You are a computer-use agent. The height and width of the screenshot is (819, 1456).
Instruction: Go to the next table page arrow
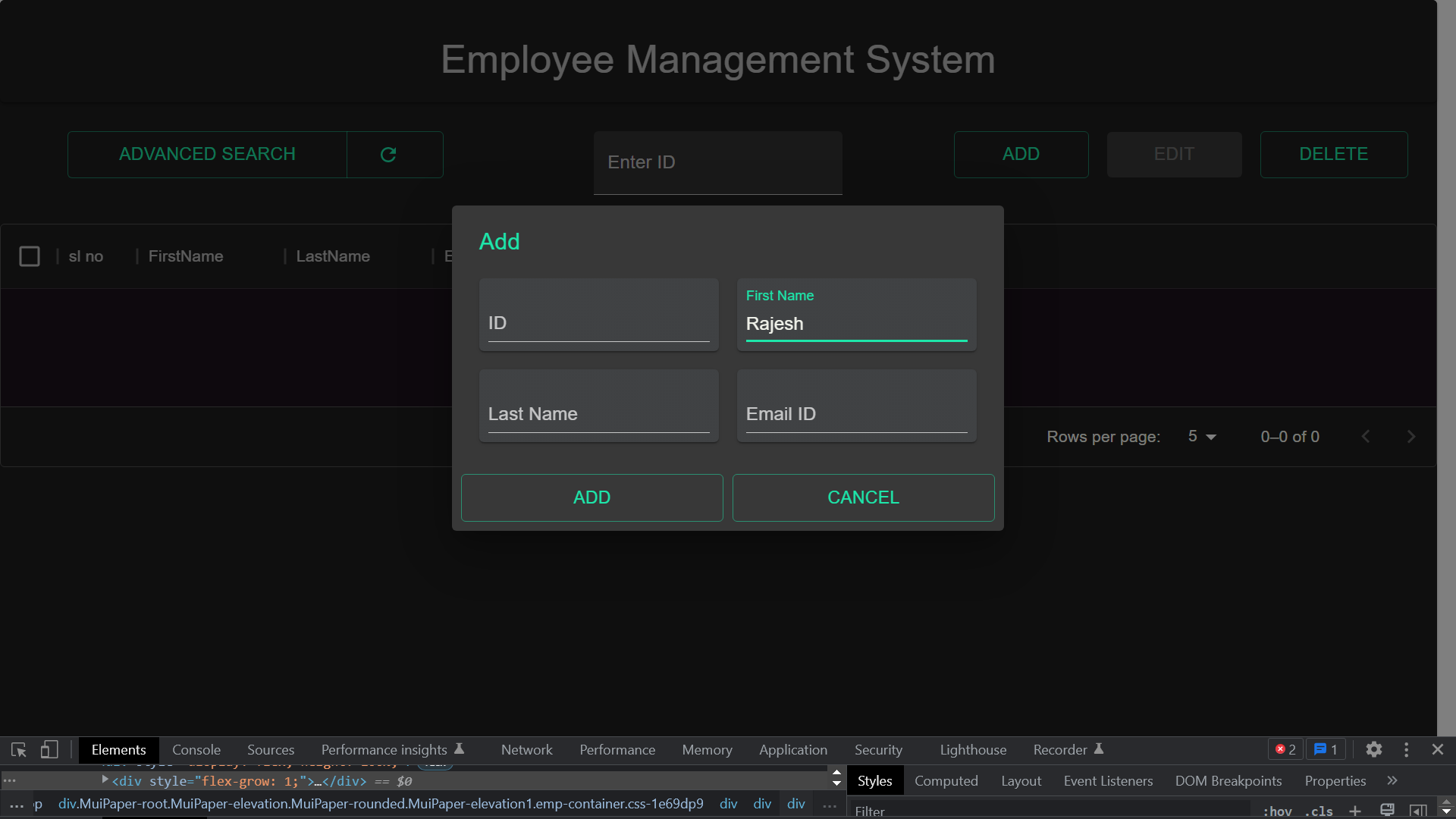pyautogui.click(x=1411, y=437)
